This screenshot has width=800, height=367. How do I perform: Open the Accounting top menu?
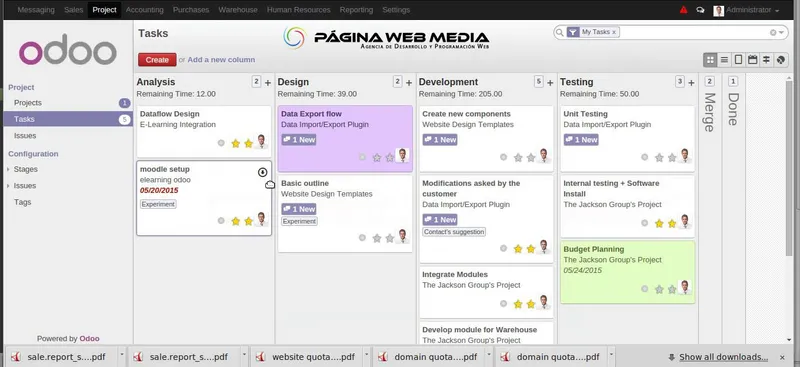[x=144, y=10]
